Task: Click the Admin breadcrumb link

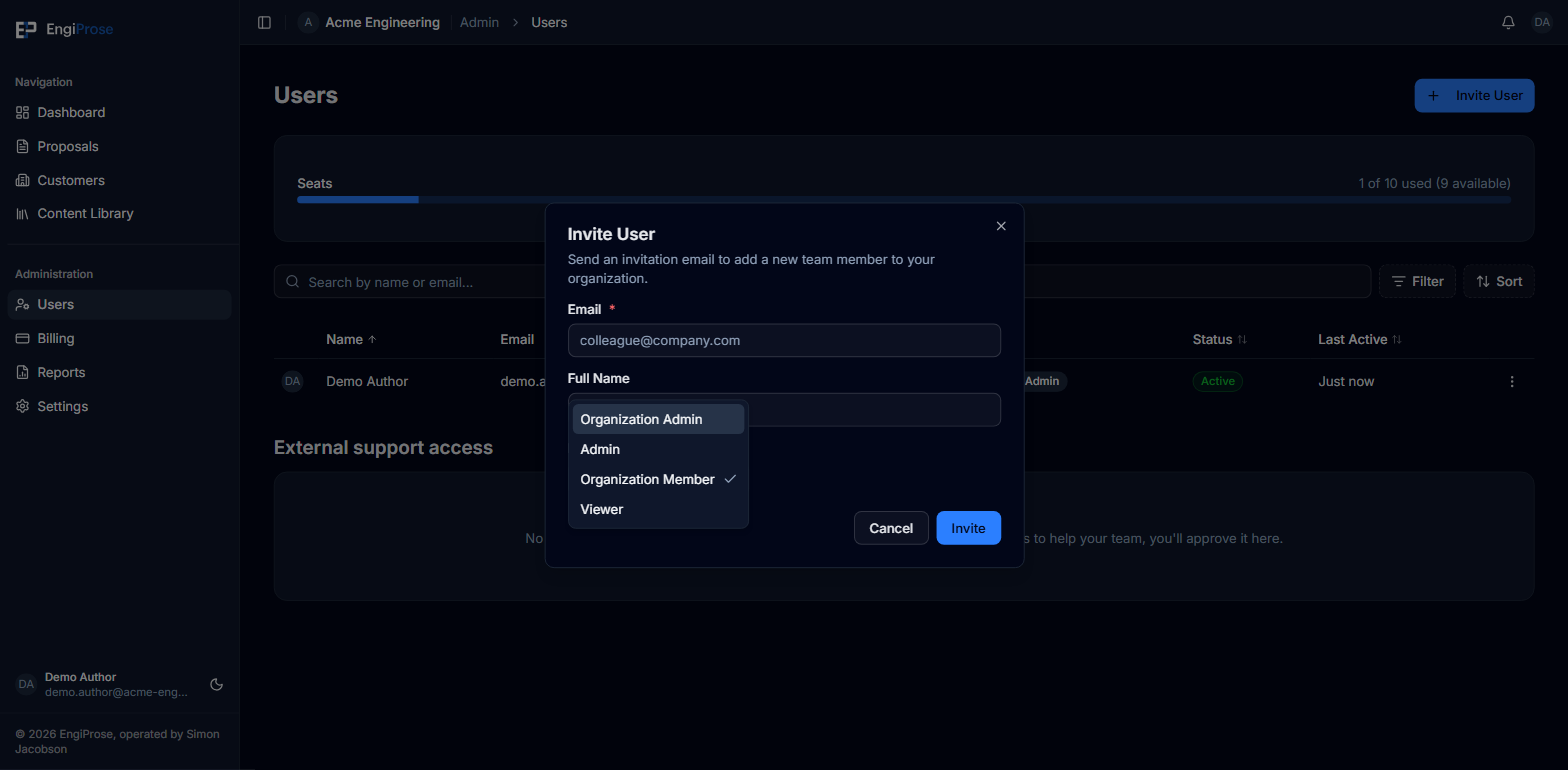Action: 479,22
